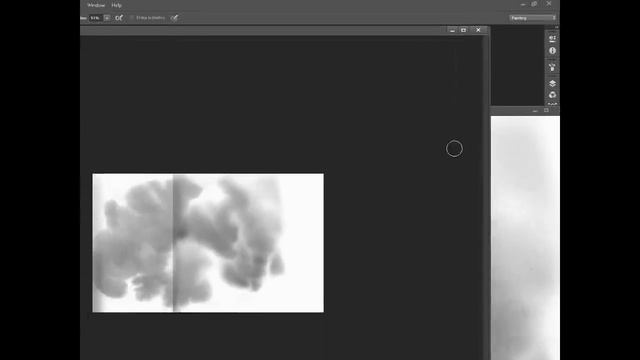
Task: Close the main document window
Action: click(478, 30)
